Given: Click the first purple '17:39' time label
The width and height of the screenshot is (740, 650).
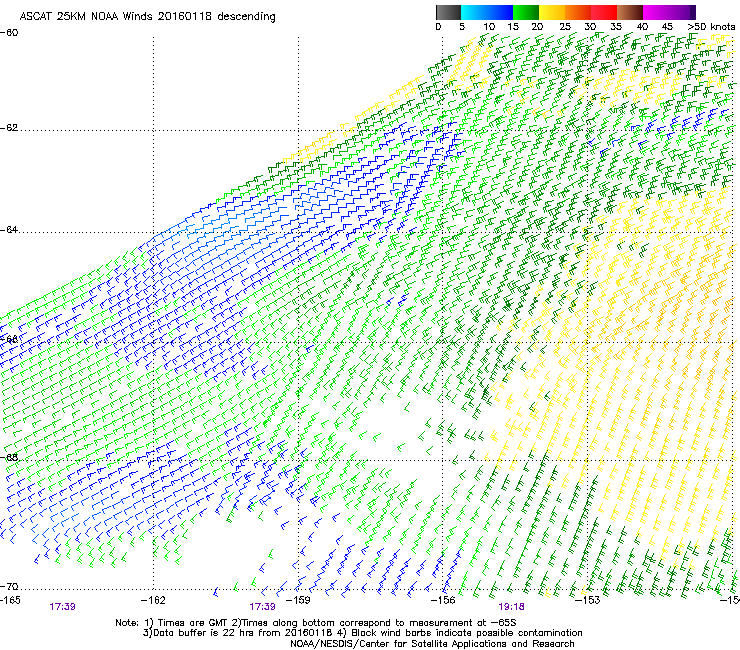Looking at the screenshot, I should click(62, 607).
